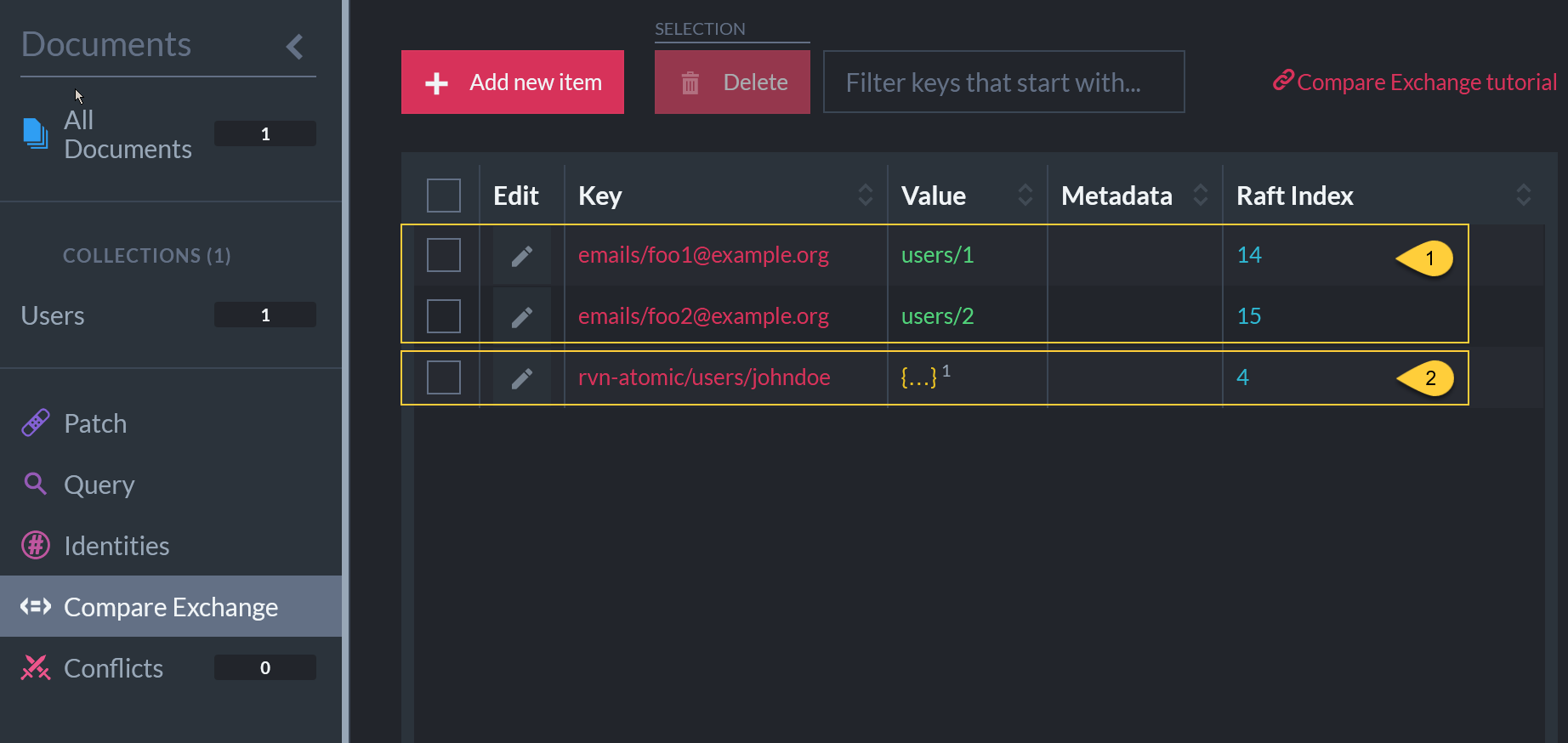Click value users/1
The width and height of the screenshot is (1568, 743).
(937, 255)
